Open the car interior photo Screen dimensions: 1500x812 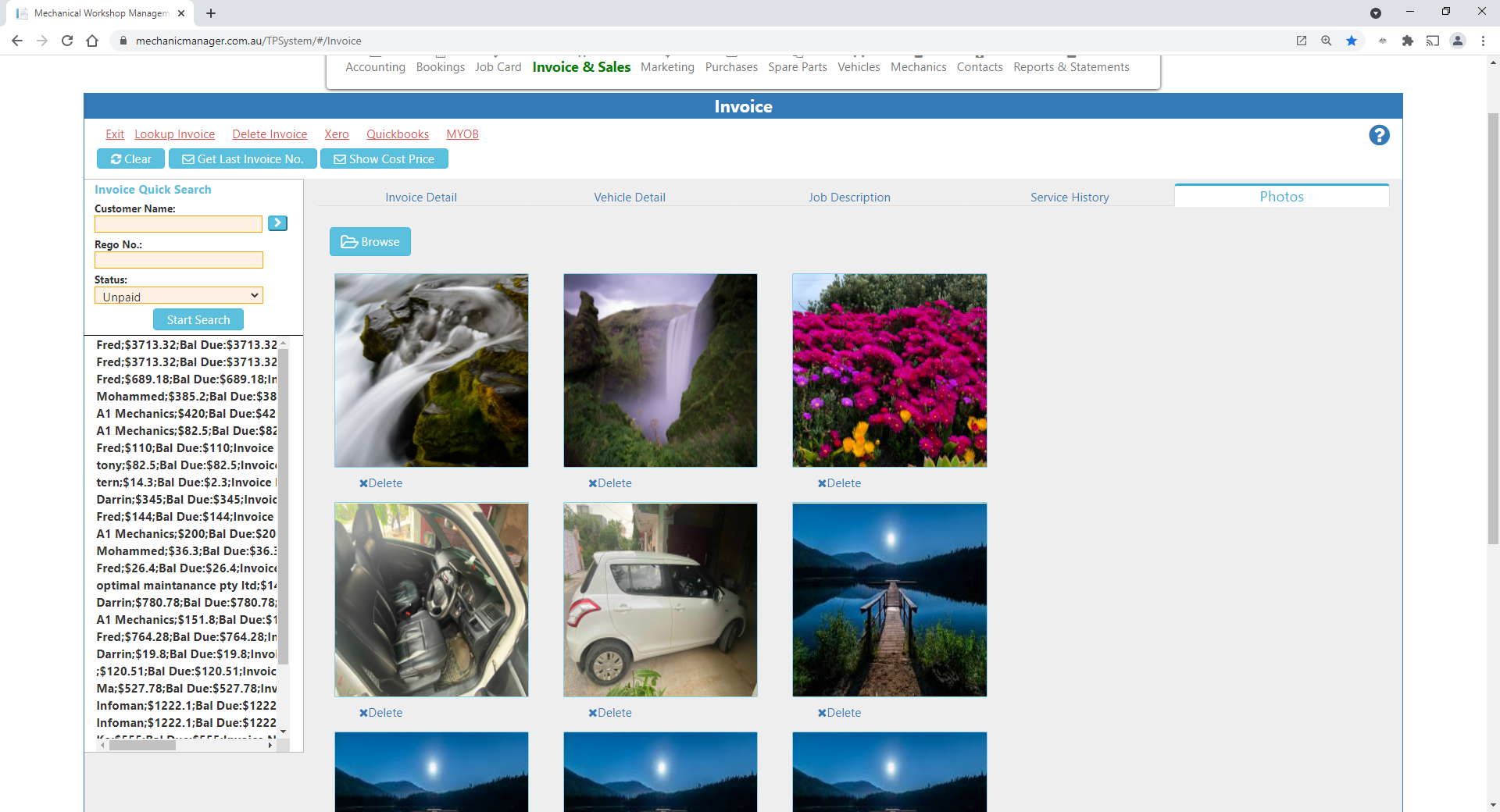(431, 600)
